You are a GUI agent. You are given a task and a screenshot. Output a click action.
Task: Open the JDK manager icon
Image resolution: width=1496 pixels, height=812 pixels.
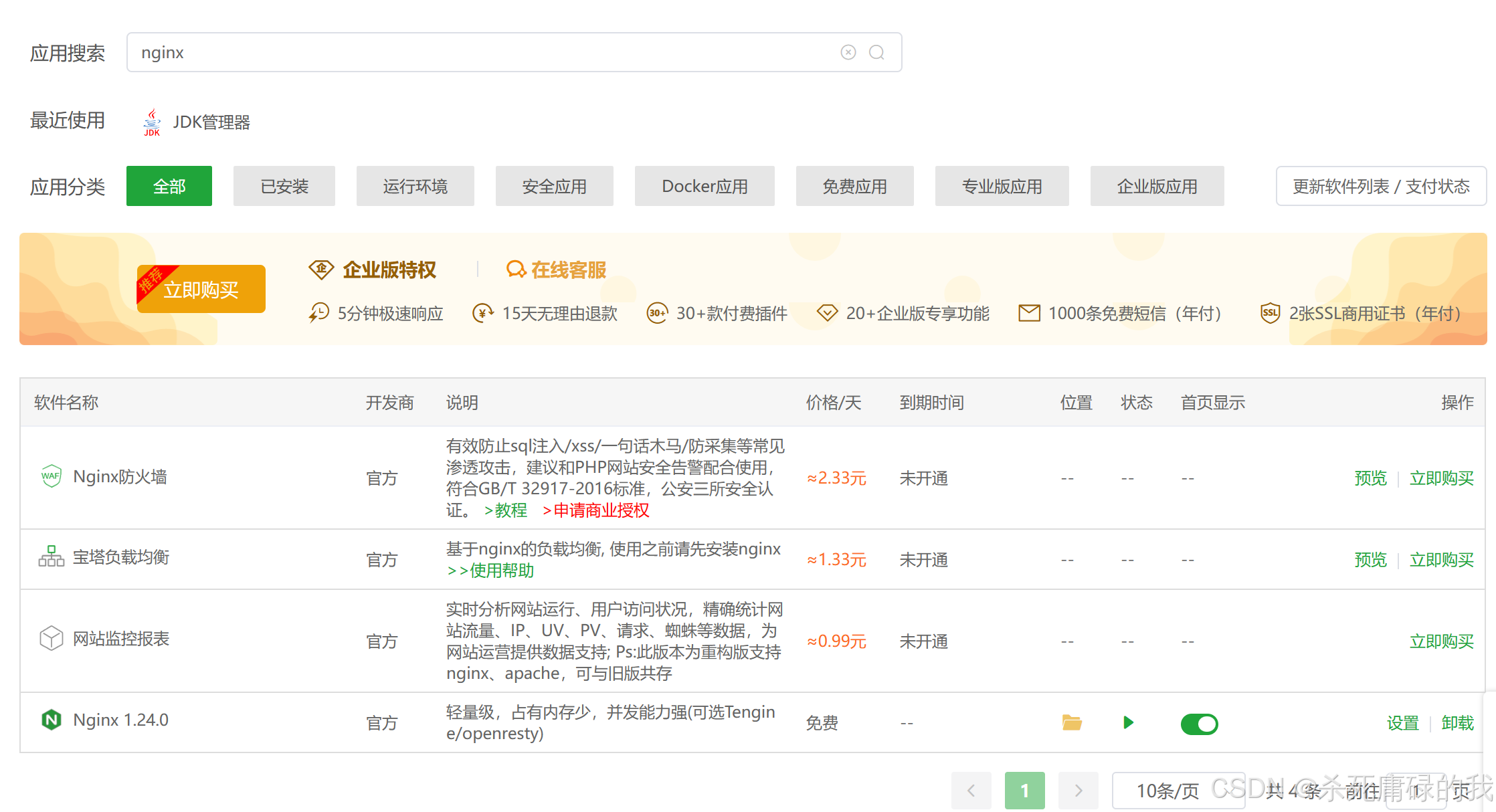(x=152, y=122)
